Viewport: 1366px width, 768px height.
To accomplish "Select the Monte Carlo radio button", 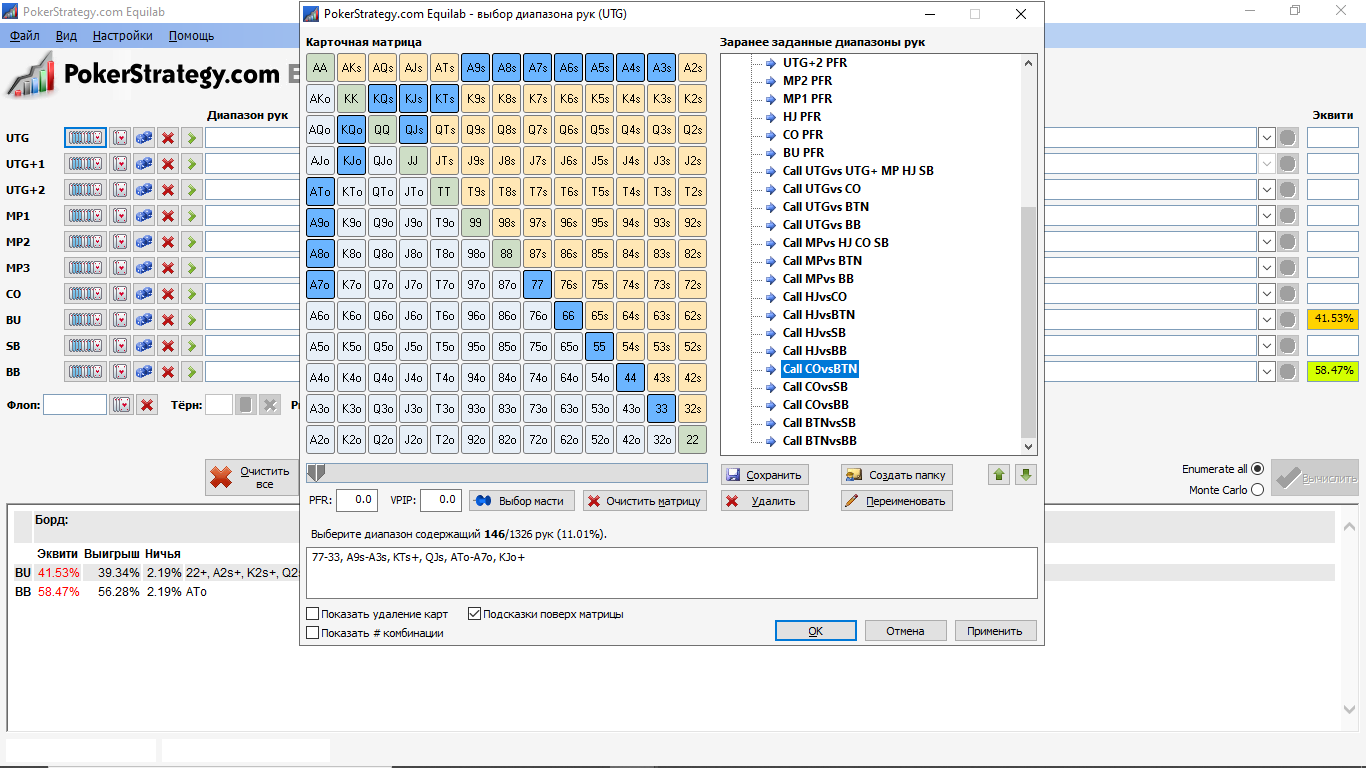I will click(x=1257, y=489).
